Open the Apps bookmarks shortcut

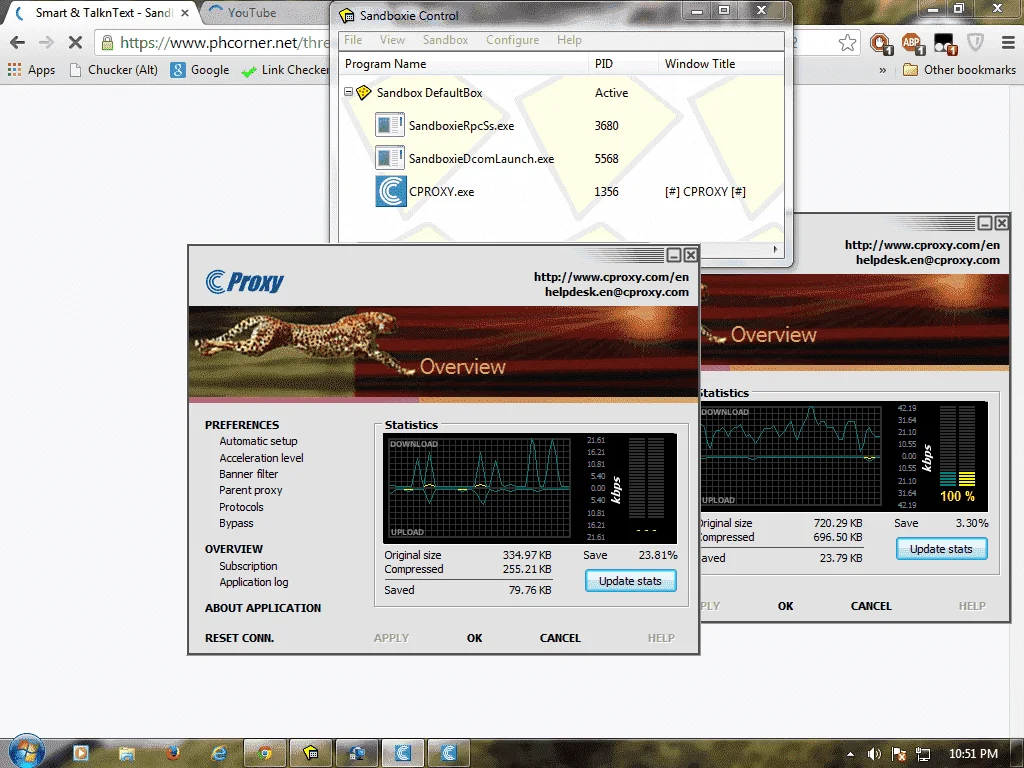point(31,70)
